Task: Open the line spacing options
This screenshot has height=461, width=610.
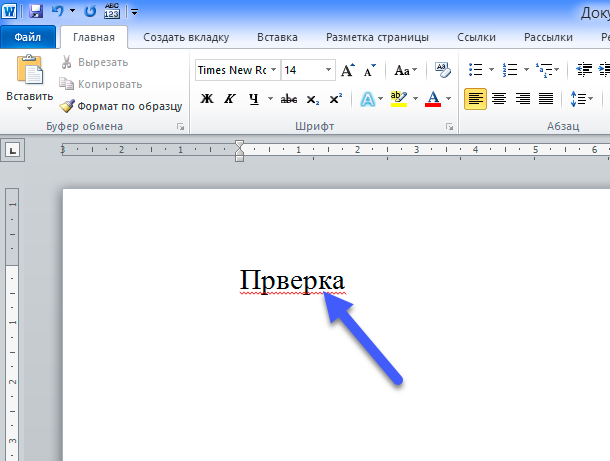Action: tap(581, 99)
